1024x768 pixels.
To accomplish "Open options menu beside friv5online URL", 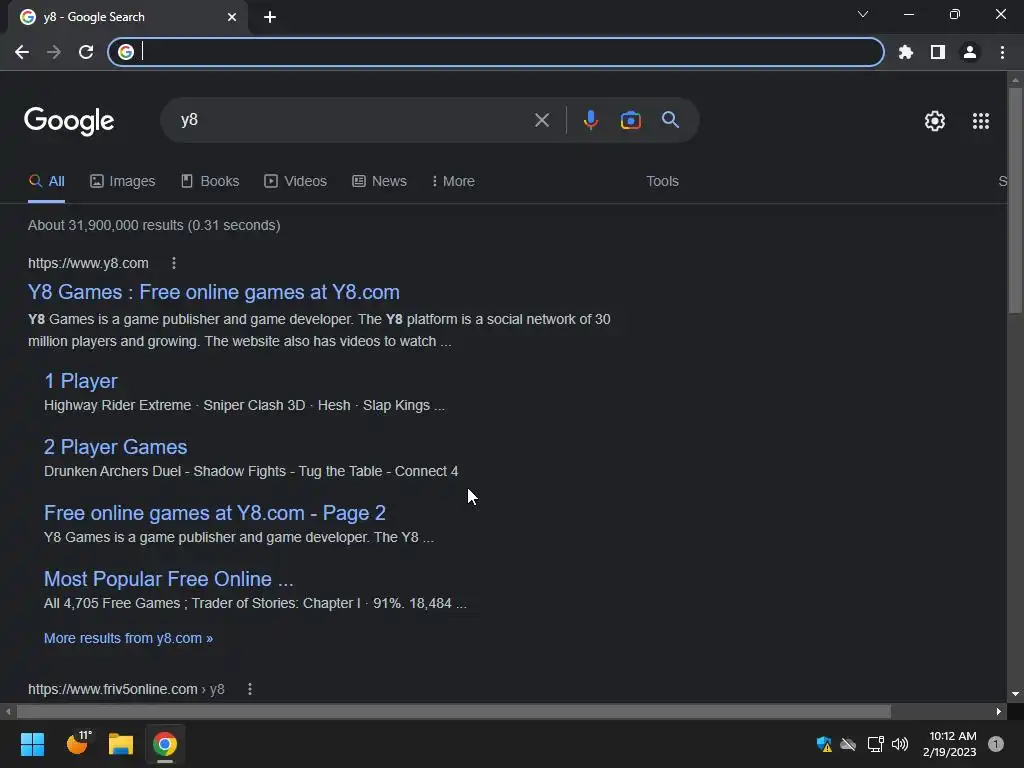I will pos(249,689).
